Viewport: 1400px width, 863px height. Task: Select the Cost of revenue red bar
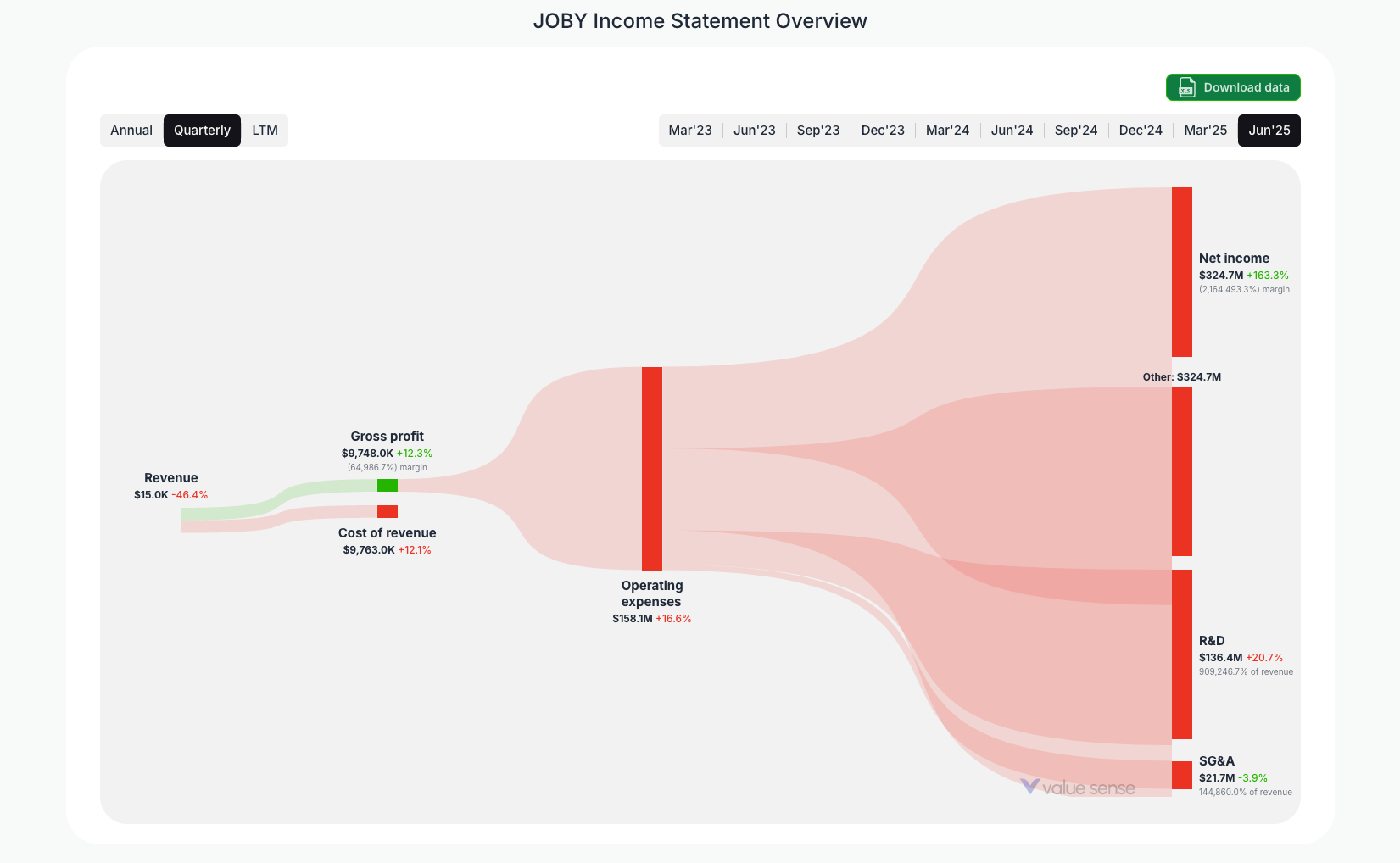tap(388, 511)
